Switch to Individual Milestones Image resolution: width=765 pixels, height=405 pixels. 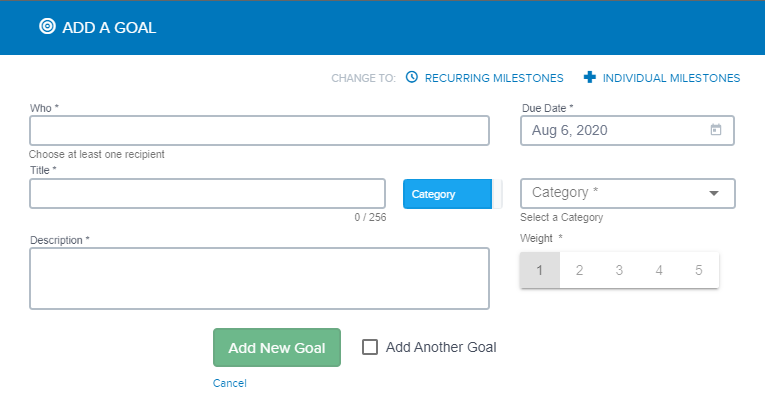(671, 78)
